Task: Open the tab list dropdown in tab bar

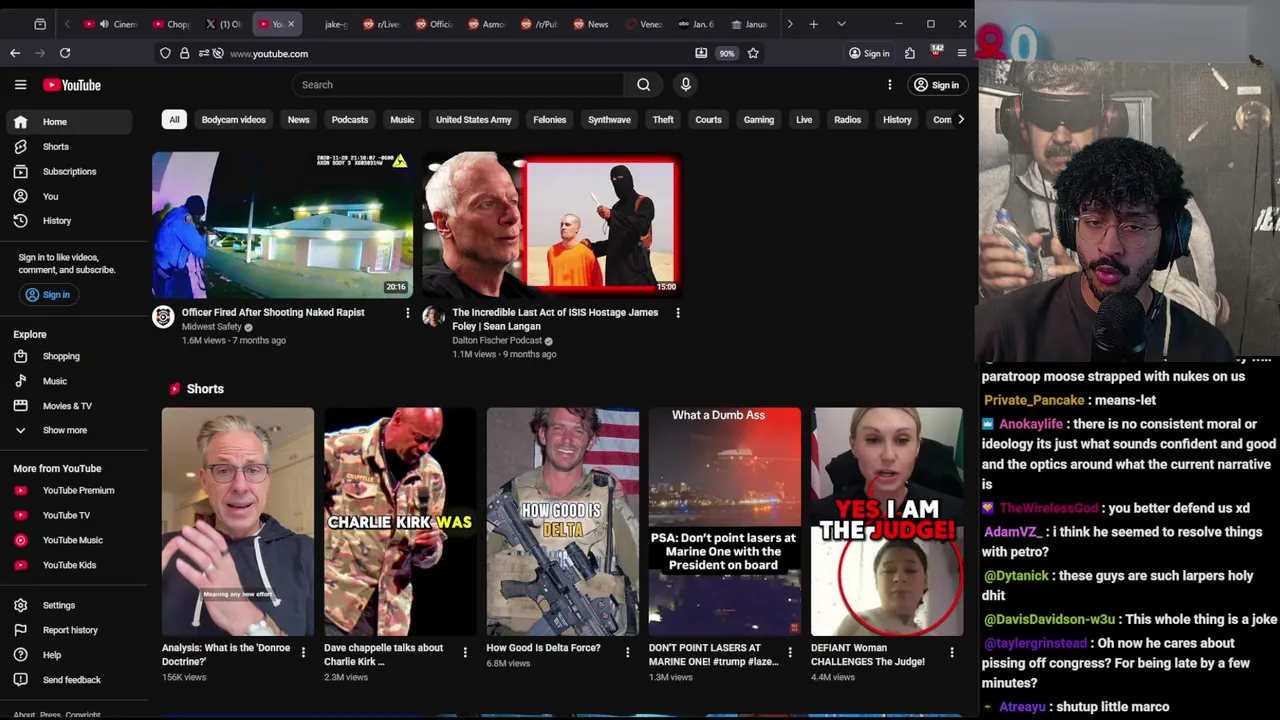Action: coord(841,24)
